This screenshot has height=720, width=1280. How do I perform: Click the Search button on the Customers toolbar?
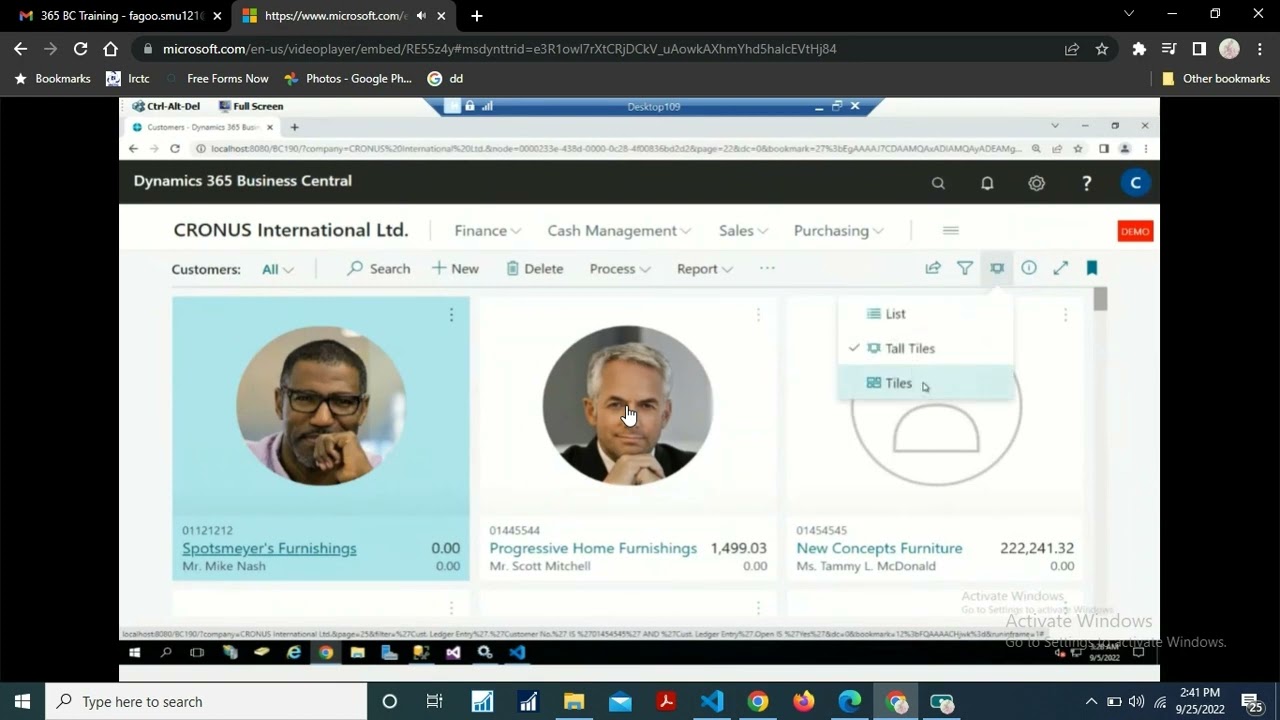(x=379, y=269)
